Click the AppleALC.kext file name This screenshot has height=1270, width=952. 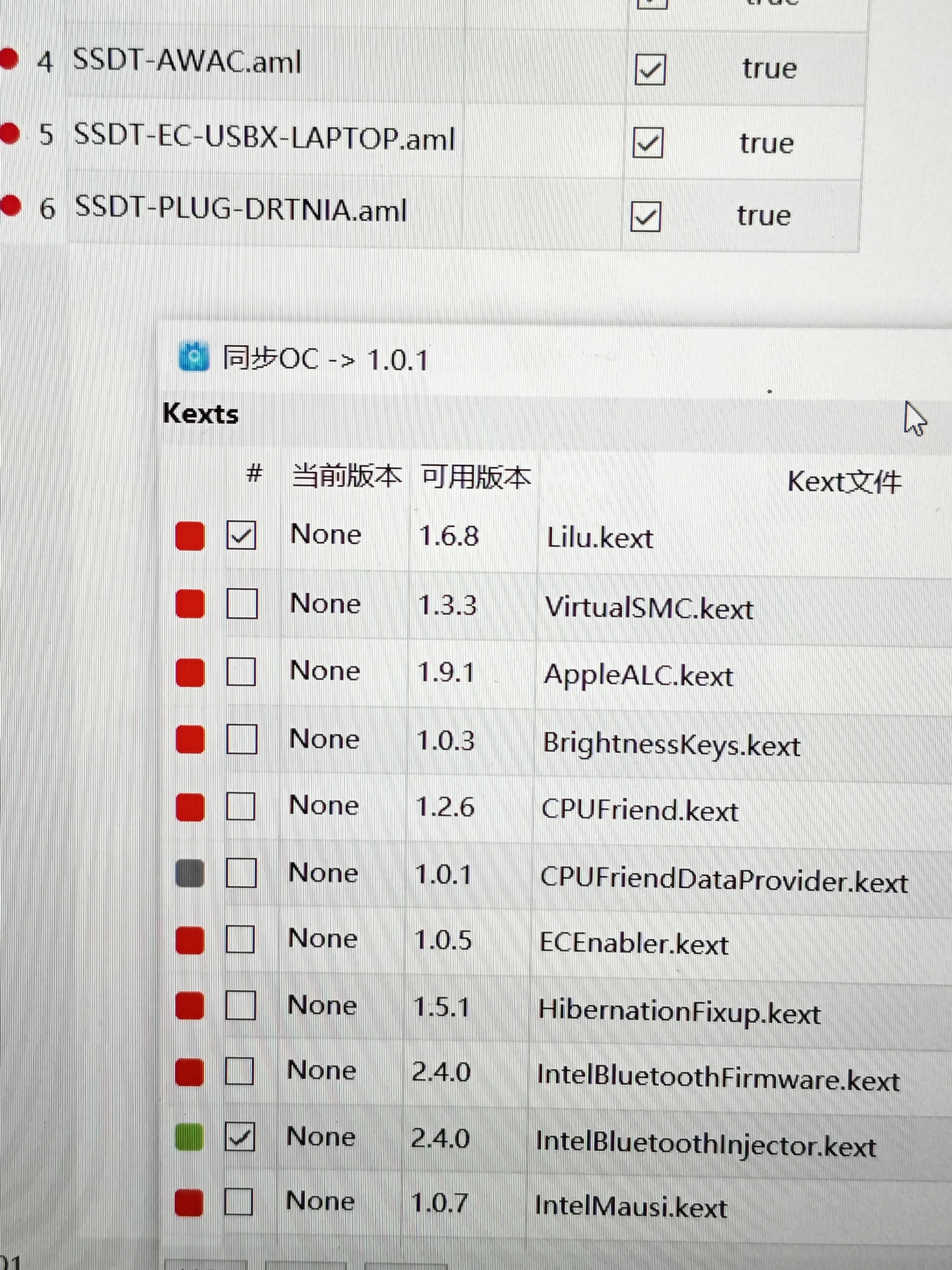click(639, 676)
